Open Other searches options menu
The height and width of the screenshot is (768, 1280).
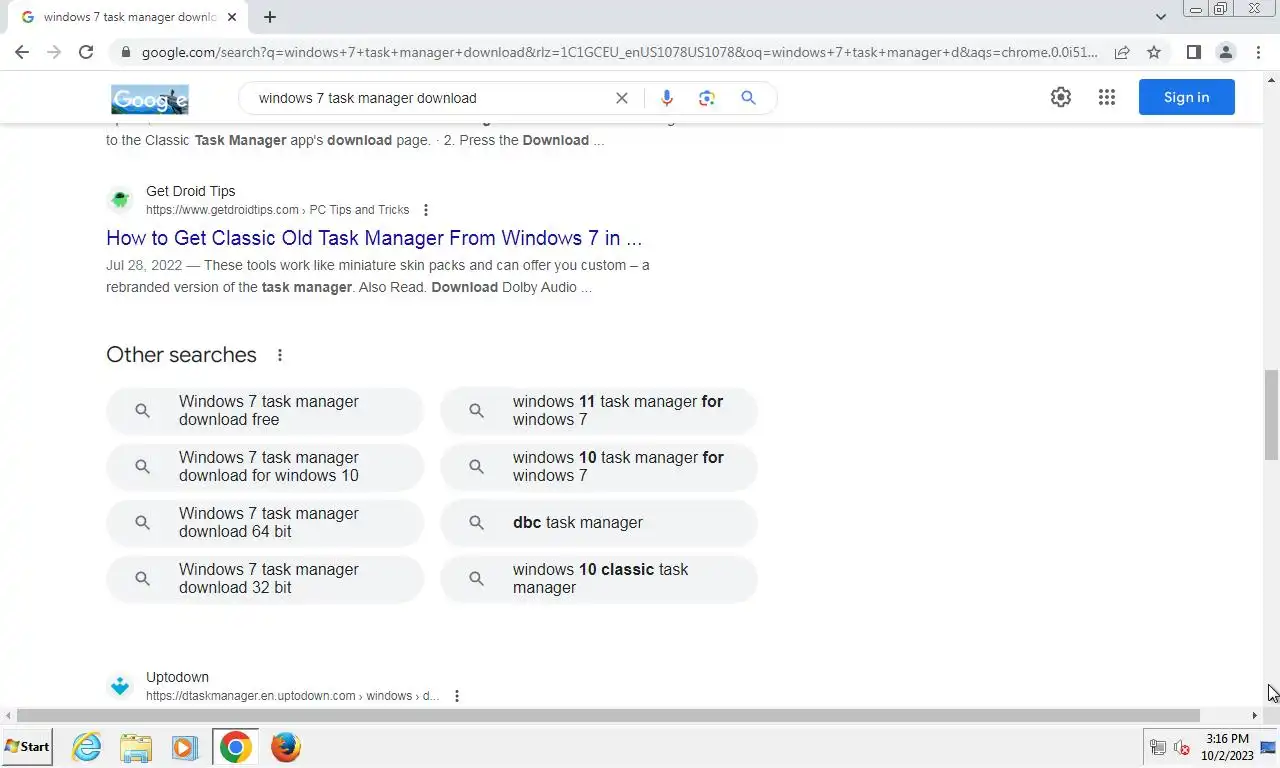(280, 355)
